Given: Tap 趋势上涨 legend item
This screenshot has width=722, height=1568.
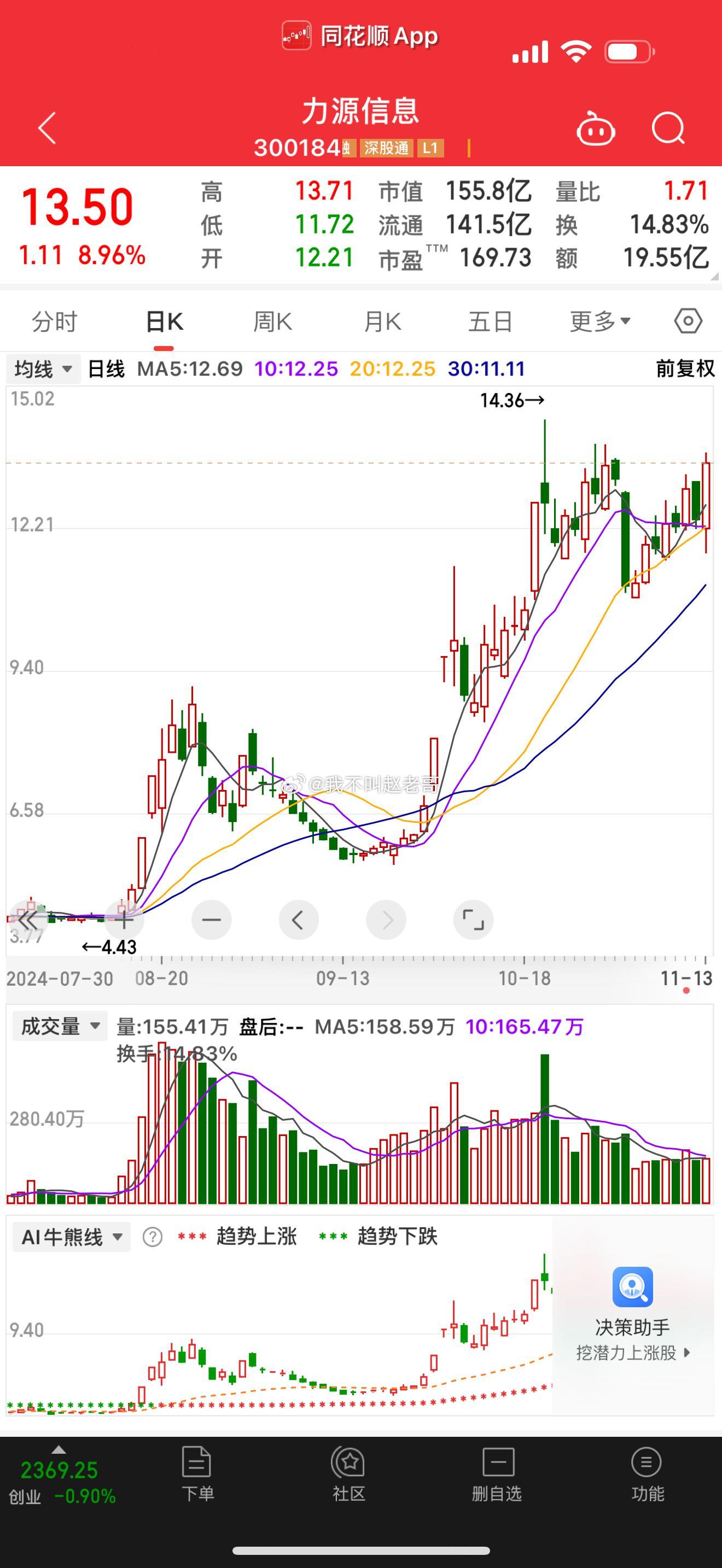Looking at the screenshot, I should click(x=237, y=1236).
